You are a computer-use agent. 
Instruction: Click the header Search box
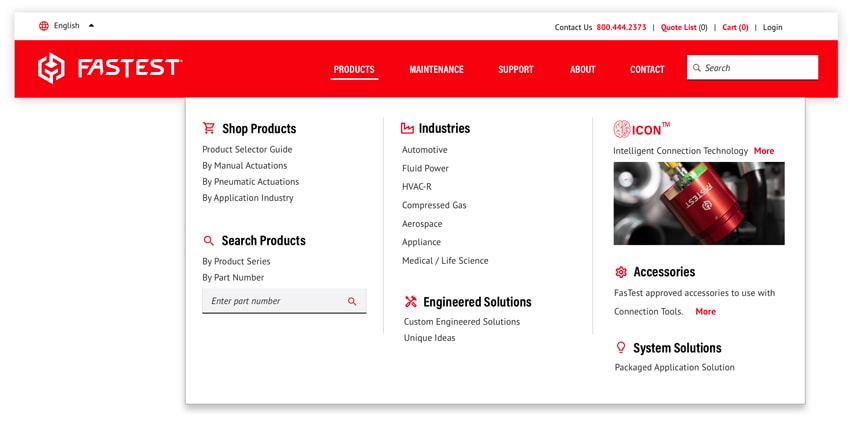[x=758, y=68]
